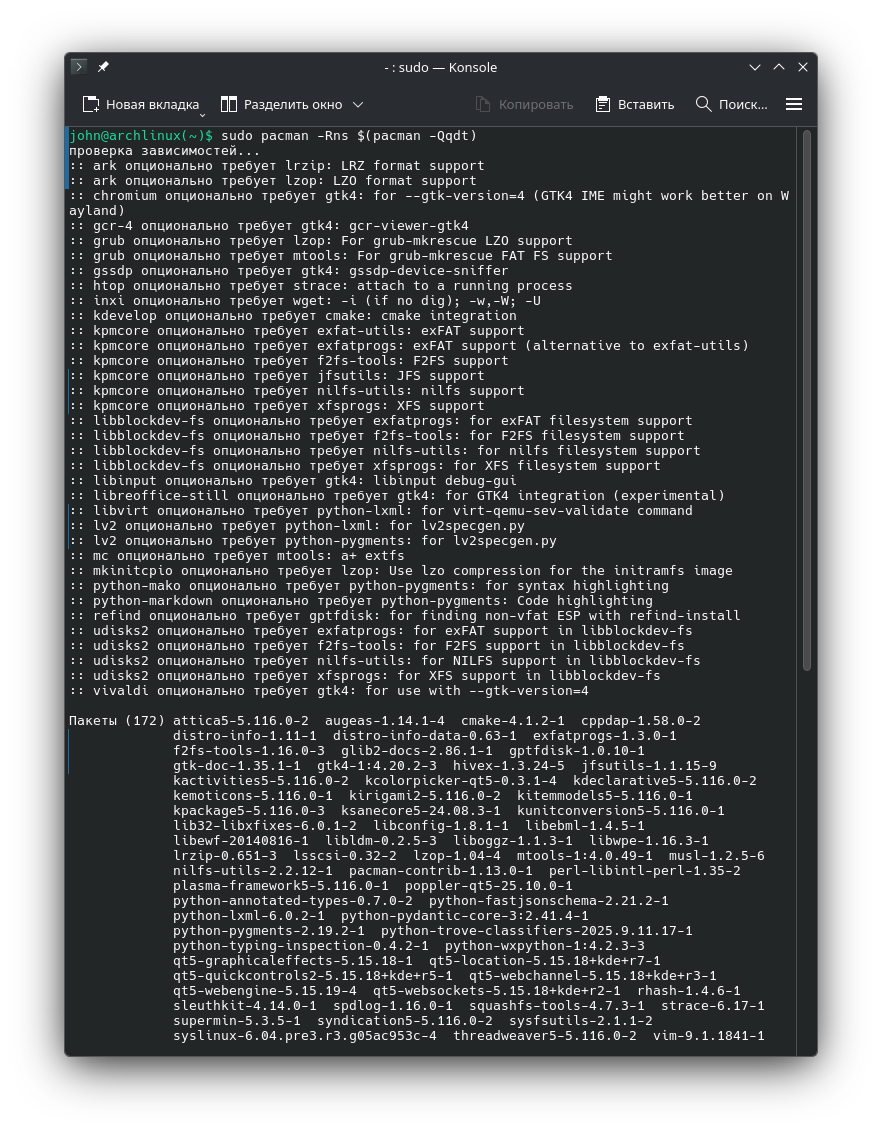
Task: Click the line 'vivaldi опционально требует gtk4'
Action: coord(329,691)
